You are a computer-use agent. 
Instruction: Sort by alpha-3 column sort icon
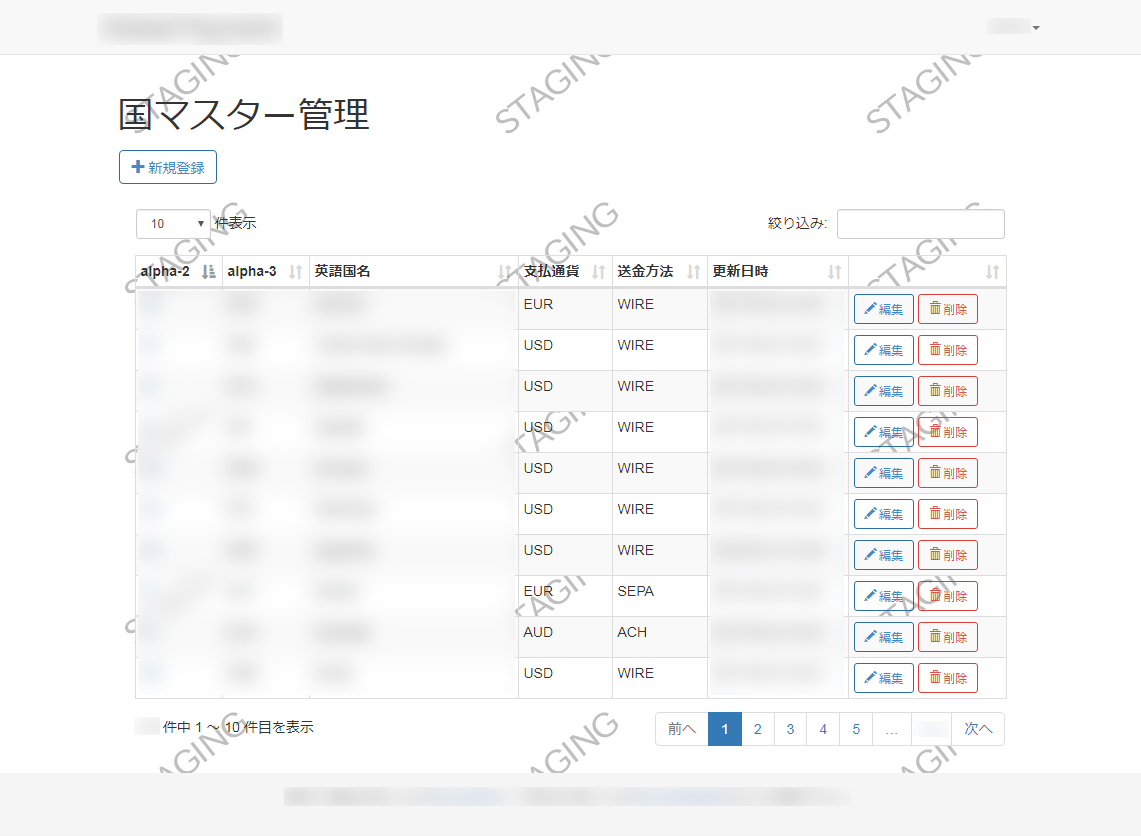(x=295, y=272)
